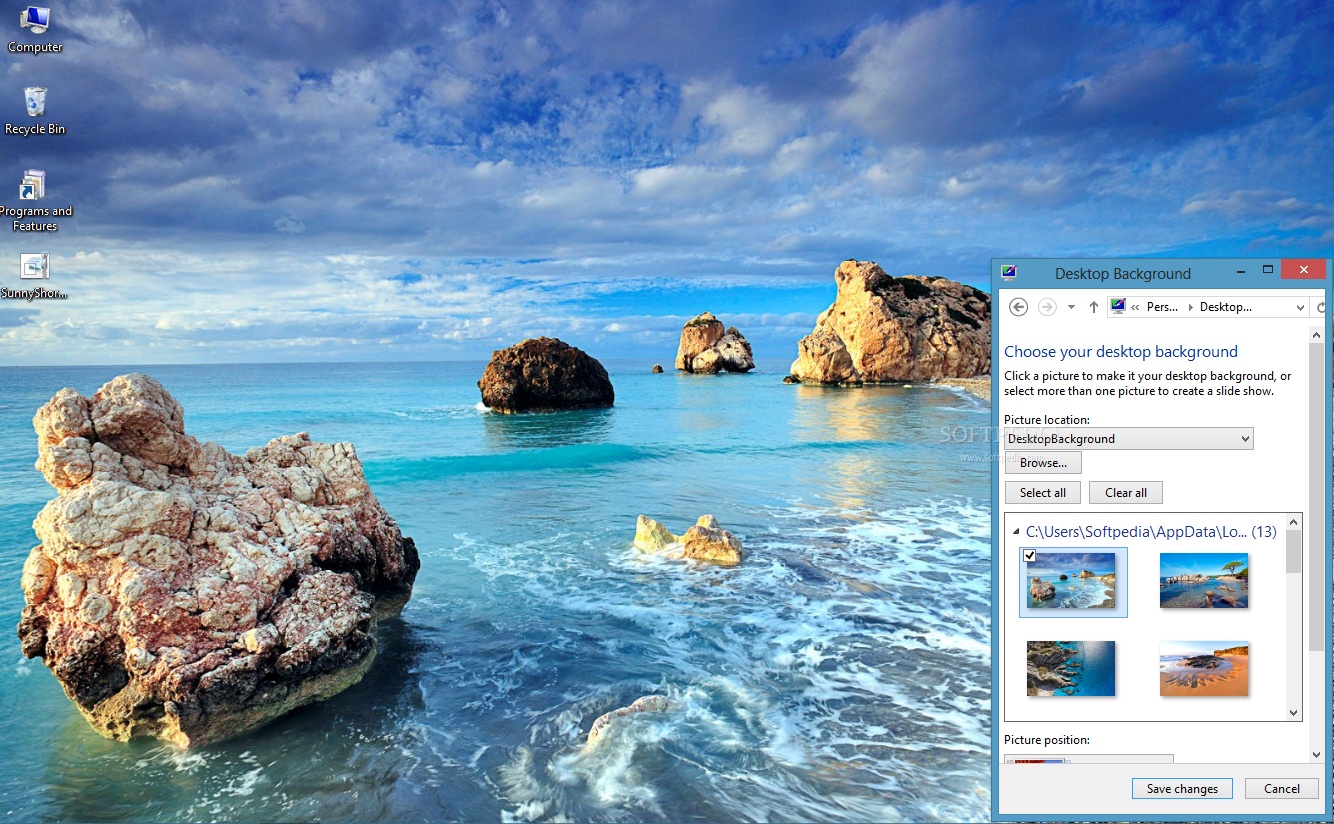Viewport: 1334px width, 824px height.
Task: Collapse the C:\Users\Softpedia\AppData group
Action: (1016, 532)
